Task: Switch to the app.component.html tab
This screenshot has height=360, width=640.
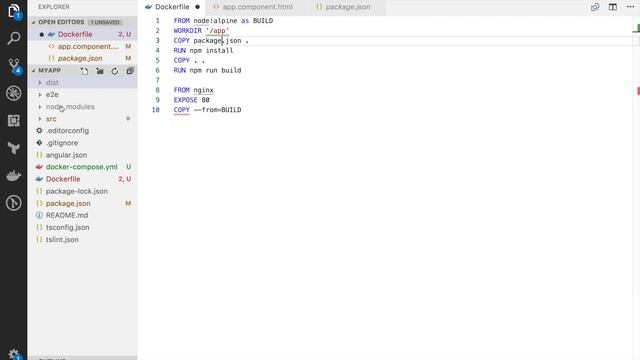Action: click(257, 7)
